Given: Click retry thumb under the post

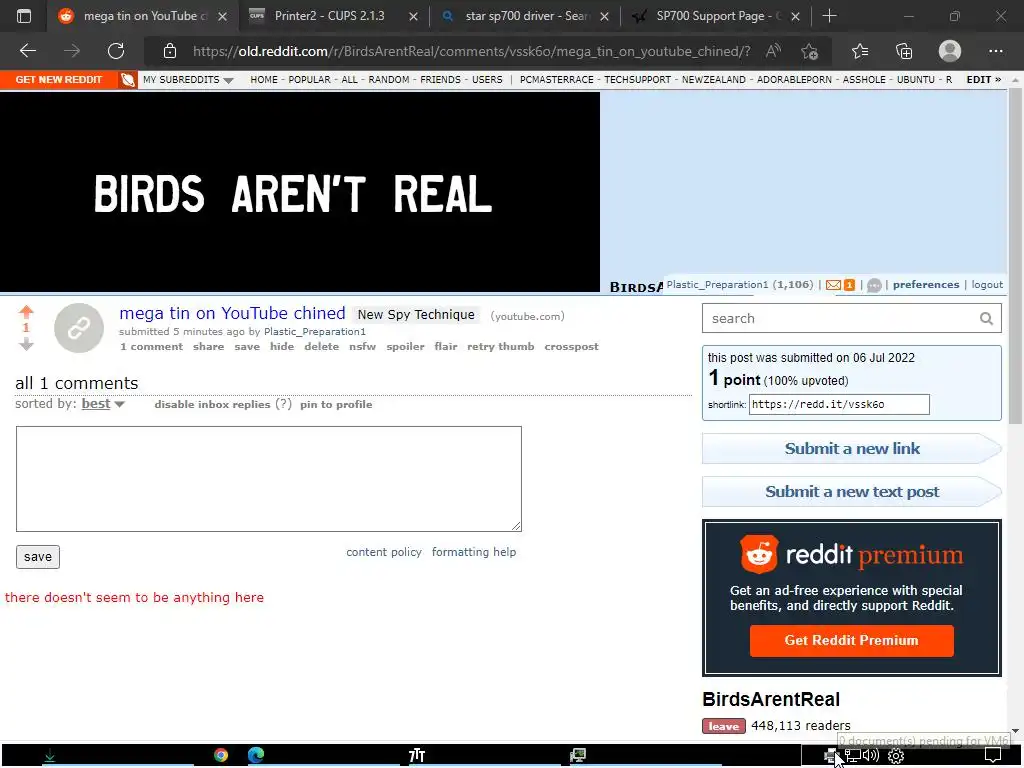Looking at the screenshot, I should 500,347.
